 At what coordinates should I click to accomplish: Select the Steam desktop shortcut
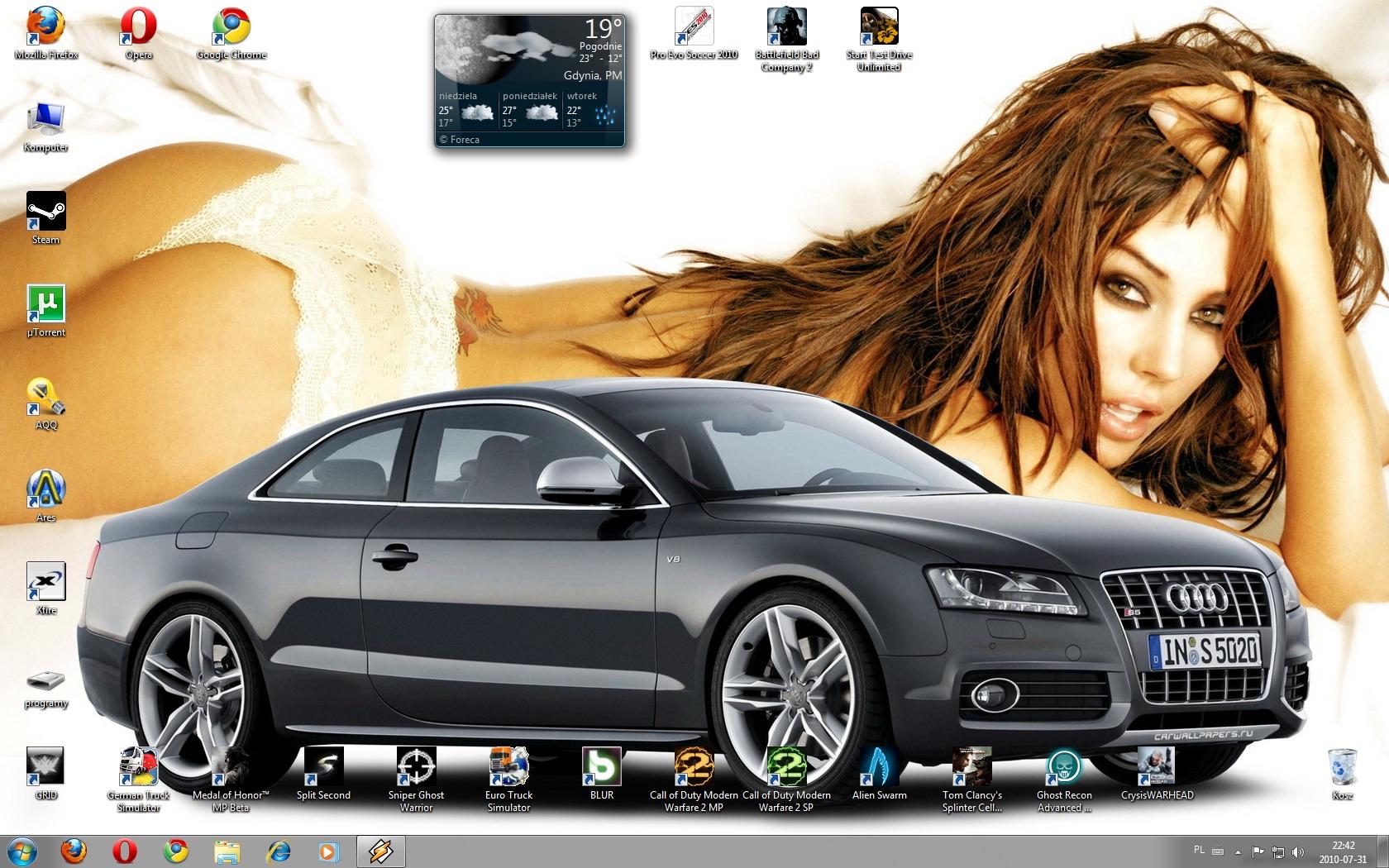pos(46,219)
